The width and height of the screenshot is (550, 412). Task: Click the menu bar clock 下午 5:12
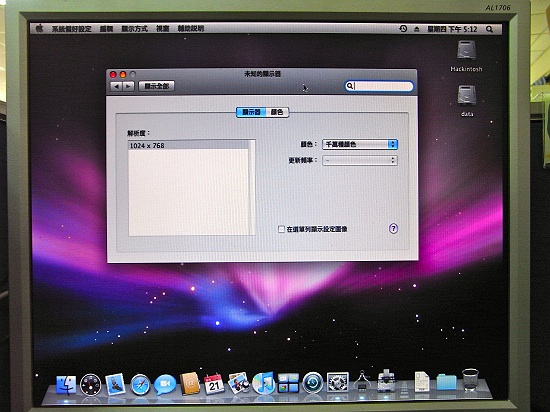(x=452, y=29)
